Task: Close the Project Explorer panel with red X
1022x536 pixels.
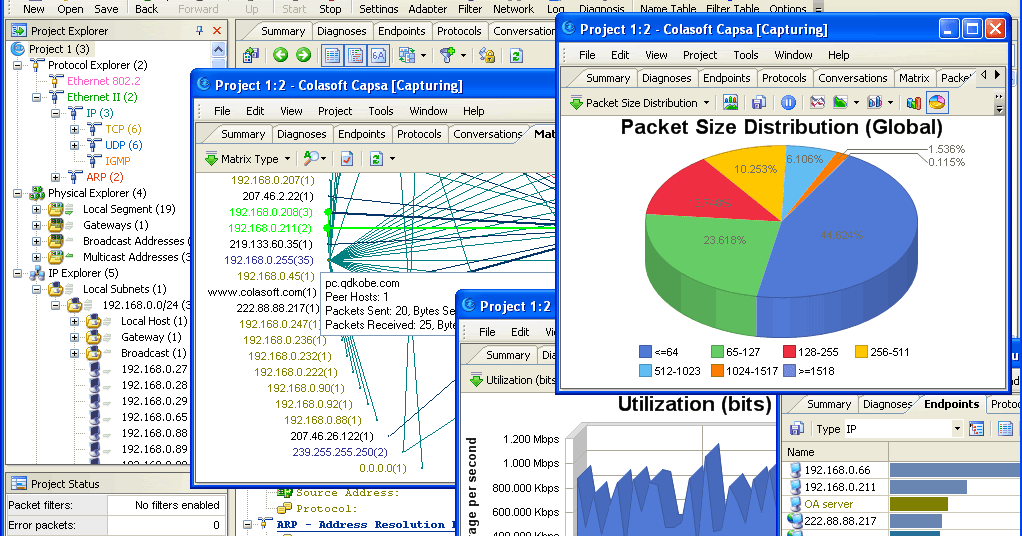Action: point(217,30)
